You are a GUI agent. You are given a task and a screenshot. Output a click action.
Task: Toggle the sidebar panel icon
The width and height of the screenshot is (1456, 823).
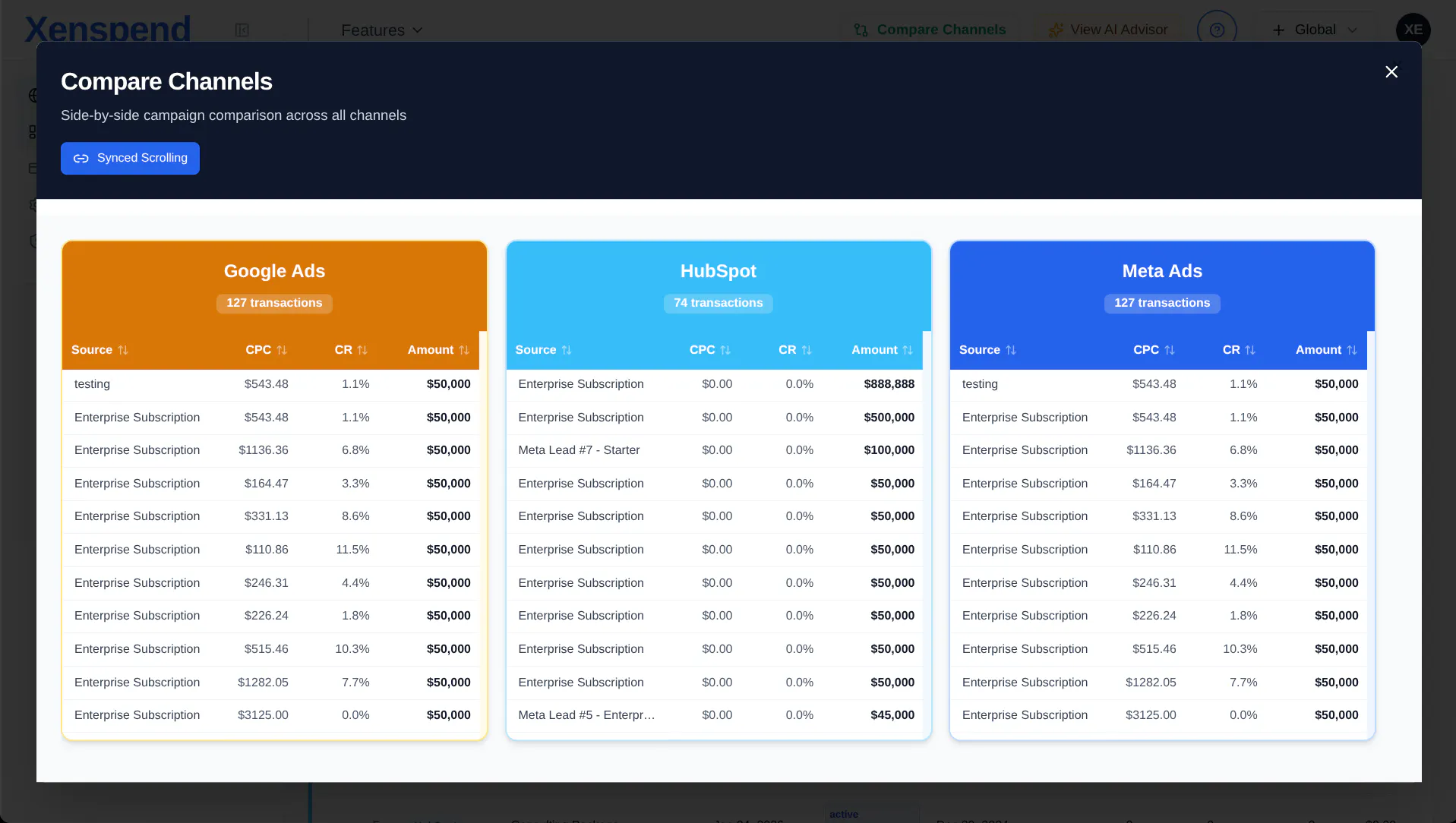point(242,30)
